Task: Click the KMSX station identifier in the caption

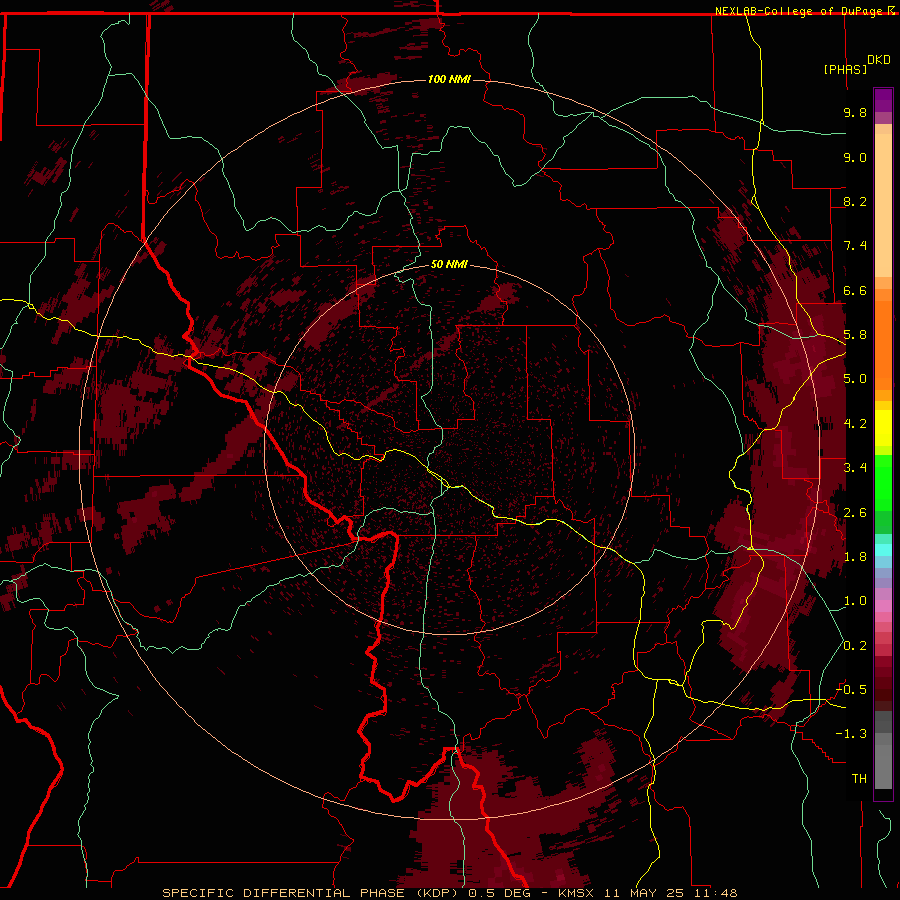Action: 577,893
